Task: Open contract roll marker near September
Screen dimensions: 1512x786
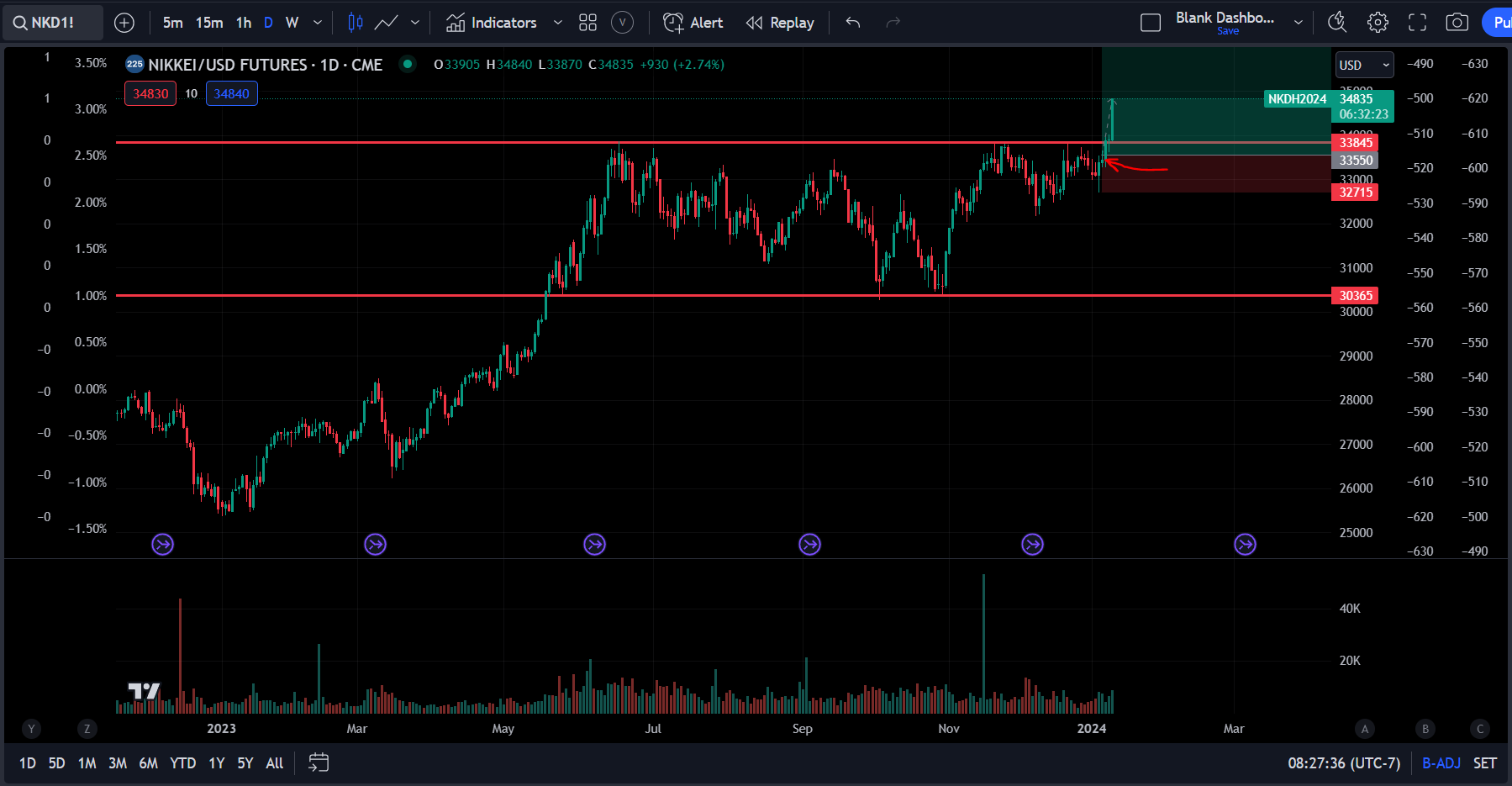Action: tap(809, 545)
